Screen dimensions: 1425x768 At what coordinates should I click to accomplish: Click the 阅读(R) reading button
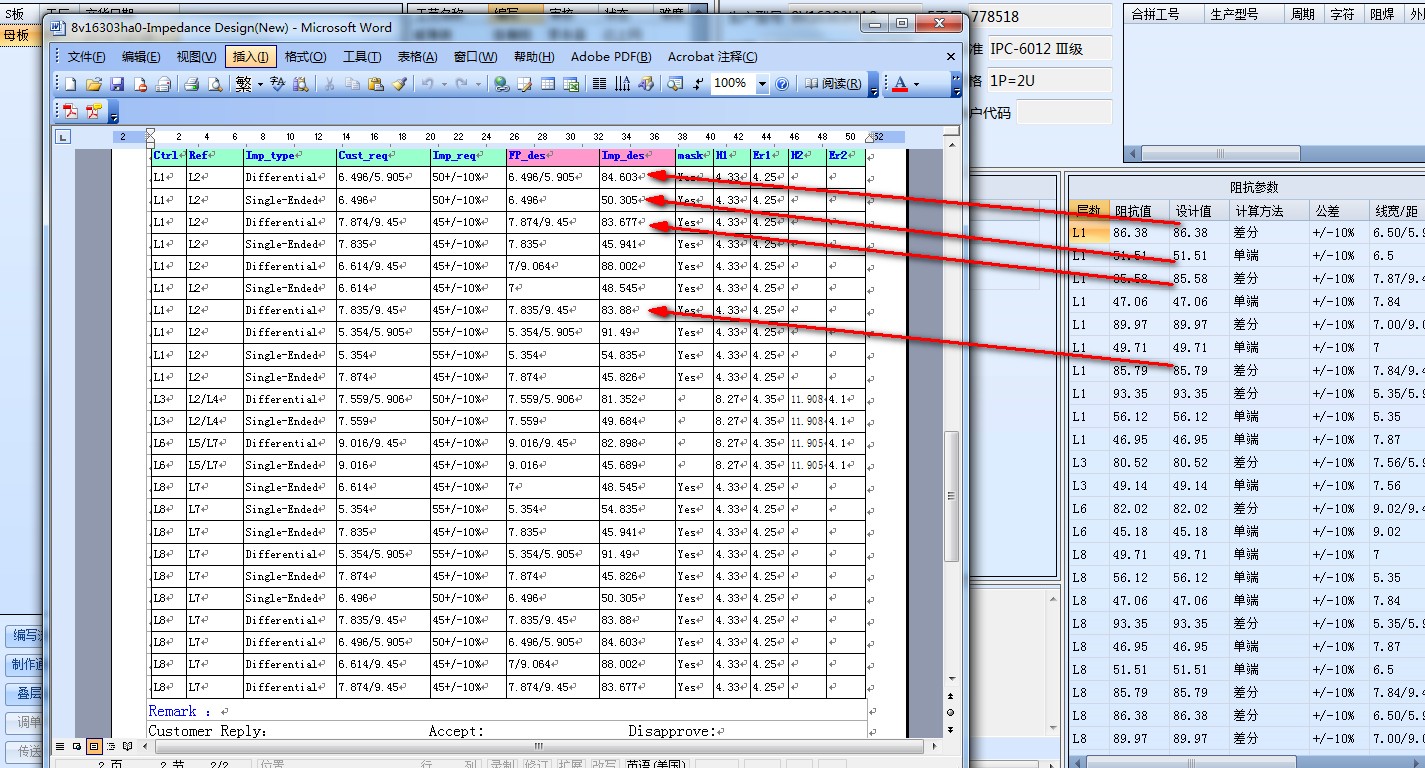point(833,84)
